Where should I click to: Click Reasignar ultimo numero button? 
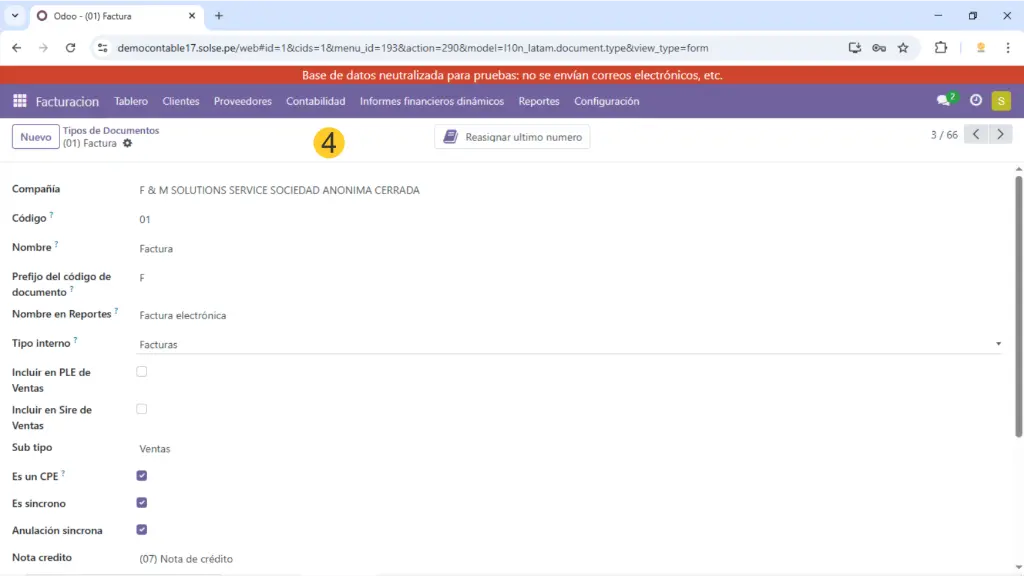(x=512, y=137)
